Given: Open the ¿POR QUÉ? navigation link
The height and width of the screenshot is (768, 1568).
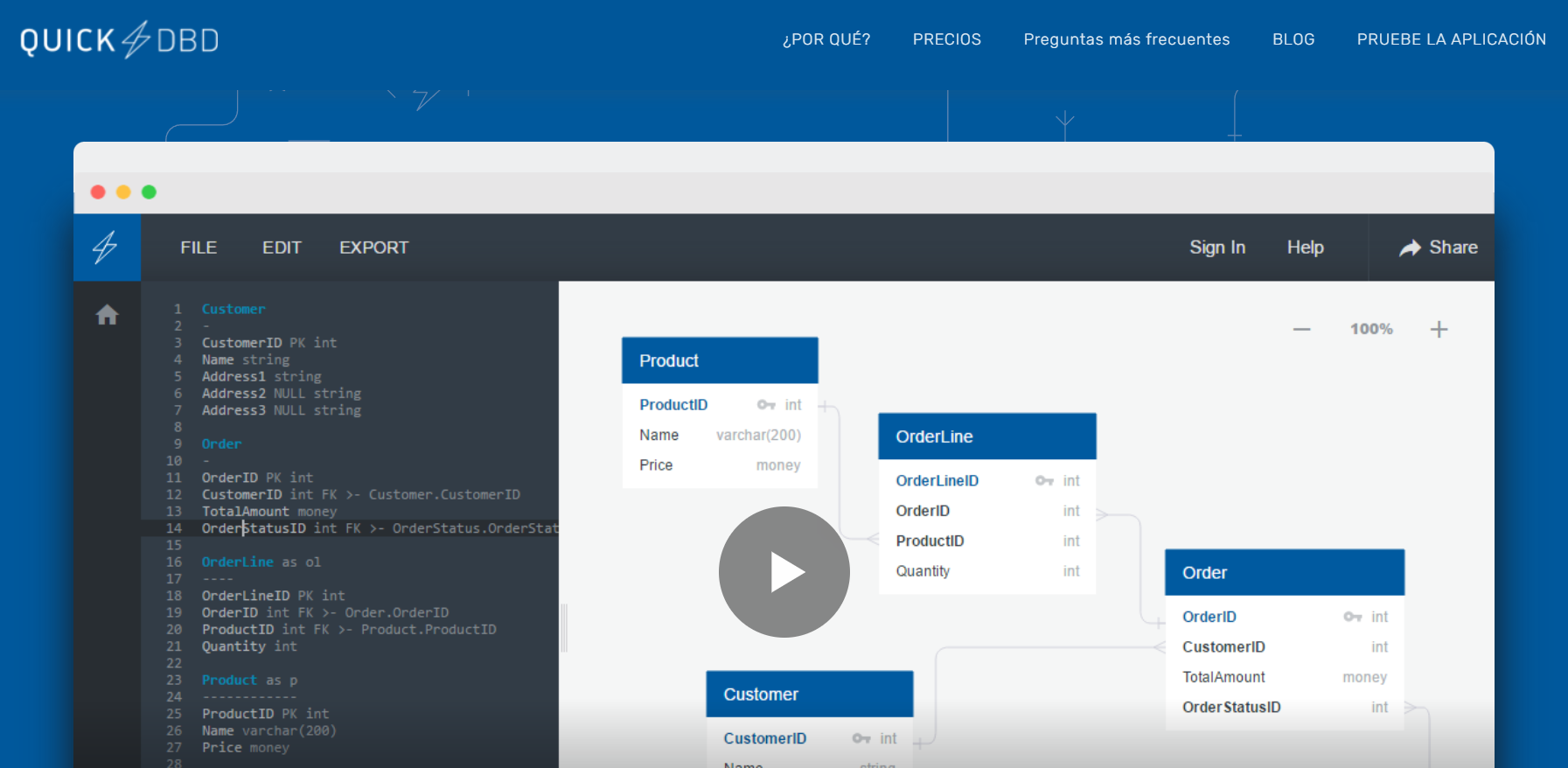Looking at the screenshot, I should (x=826, y=39).
